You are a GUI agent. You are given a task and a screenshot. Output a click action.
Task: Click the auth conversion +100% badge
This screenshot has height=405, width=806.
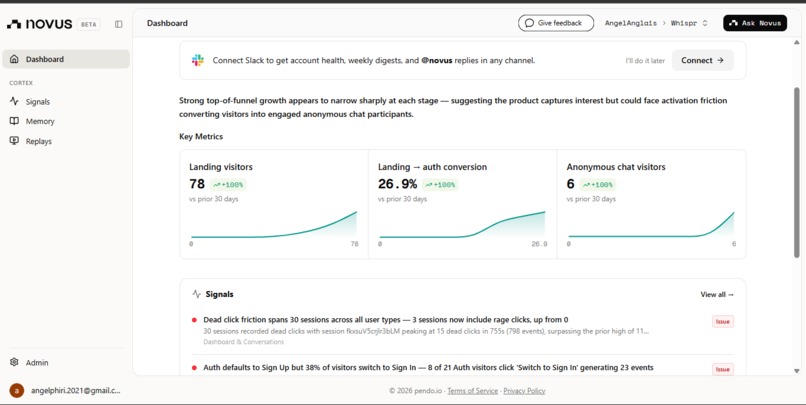pos(440,185)
